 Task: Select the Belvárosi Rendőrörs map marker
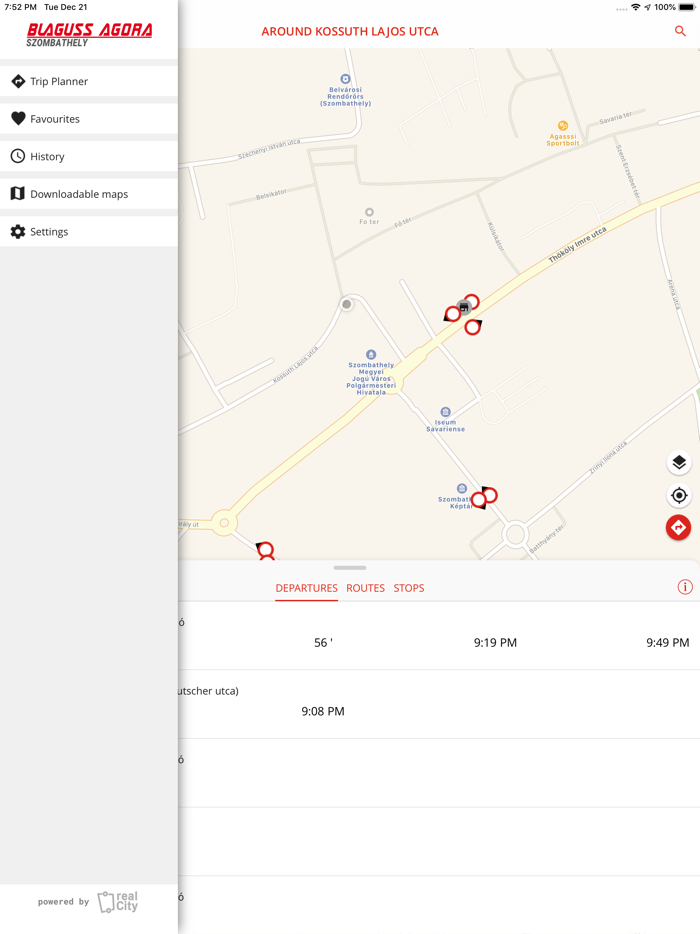point(345,79)
